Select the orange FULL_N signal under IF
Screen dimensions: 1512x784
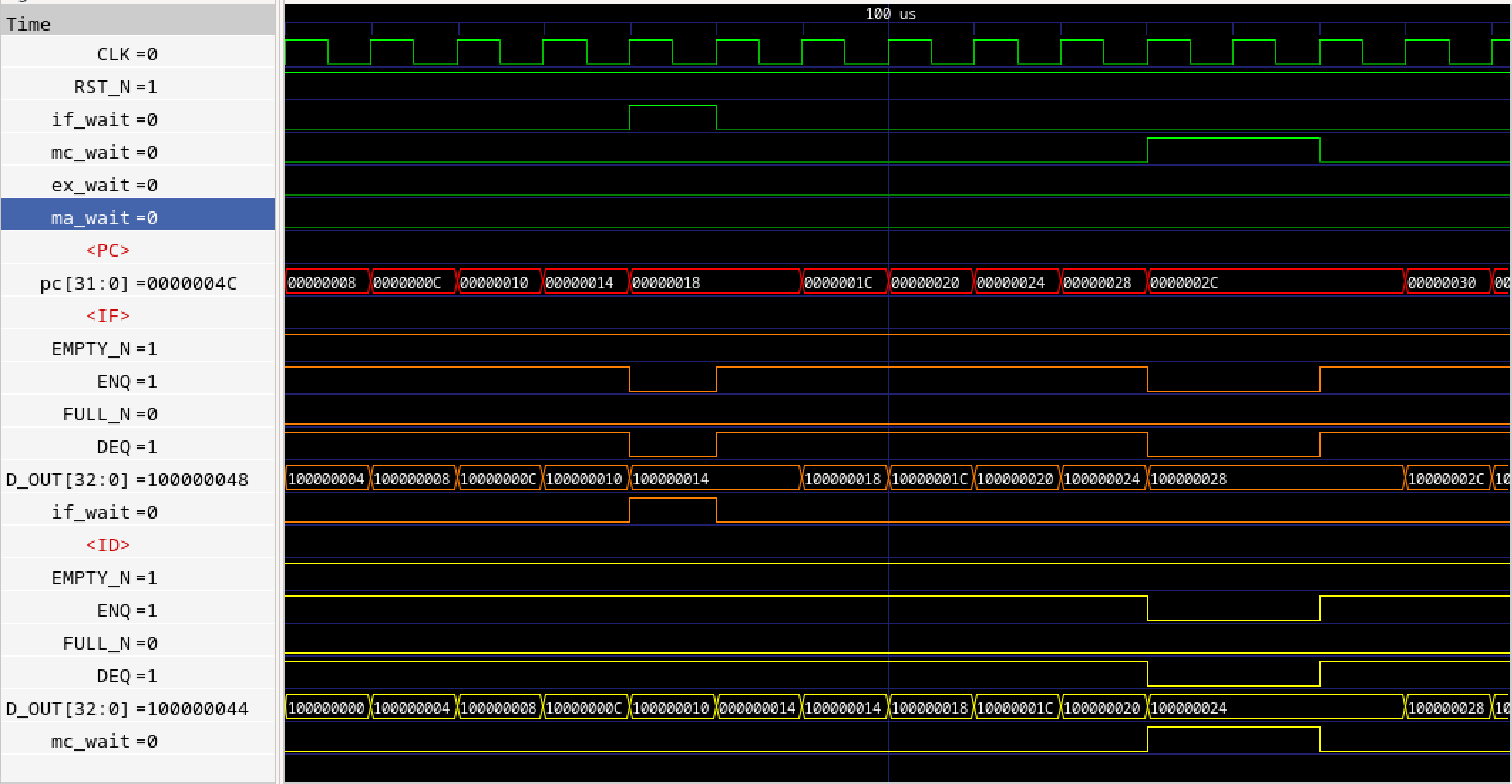110,414
